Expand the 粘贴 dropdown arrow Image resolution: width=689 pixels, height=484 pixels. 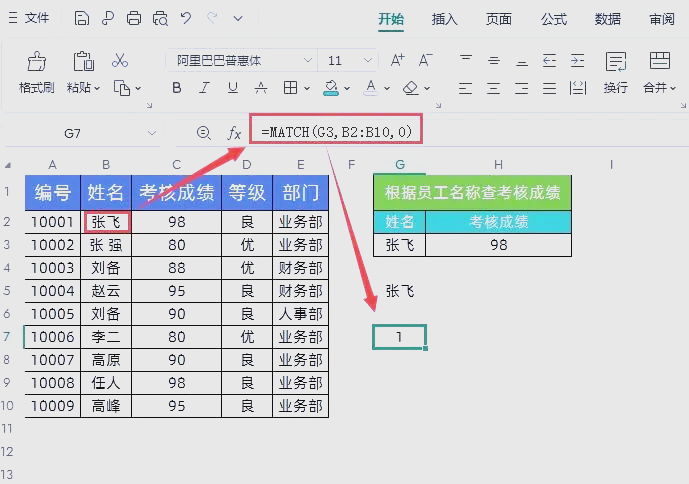pos(97,88)
